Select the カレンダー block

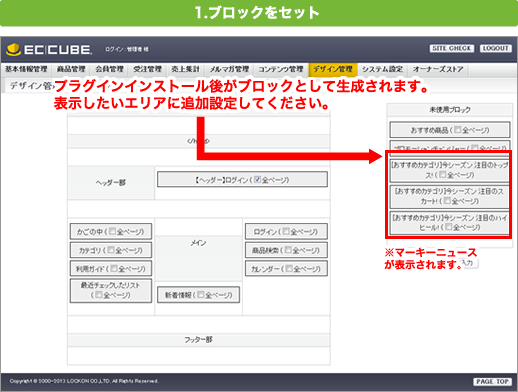pyautogui.click(x=286, y=268)
